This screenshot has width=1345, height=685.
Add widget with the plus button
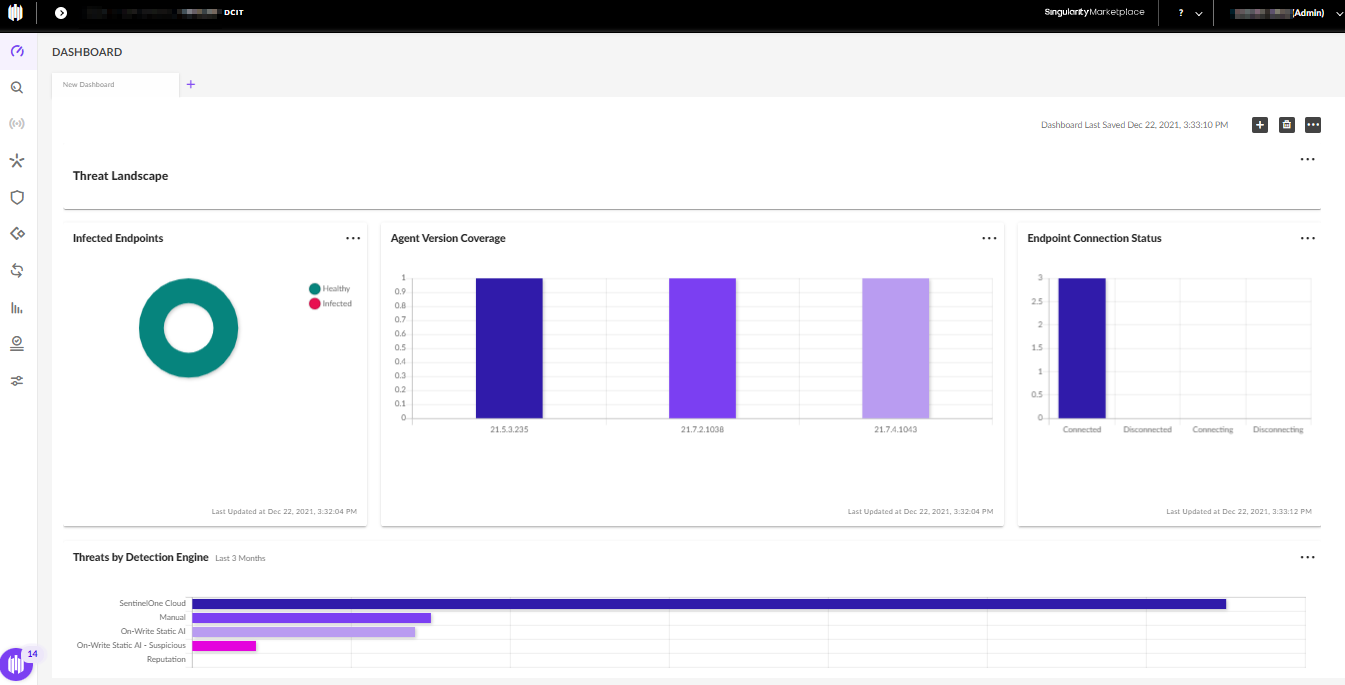coord(1260,125)
